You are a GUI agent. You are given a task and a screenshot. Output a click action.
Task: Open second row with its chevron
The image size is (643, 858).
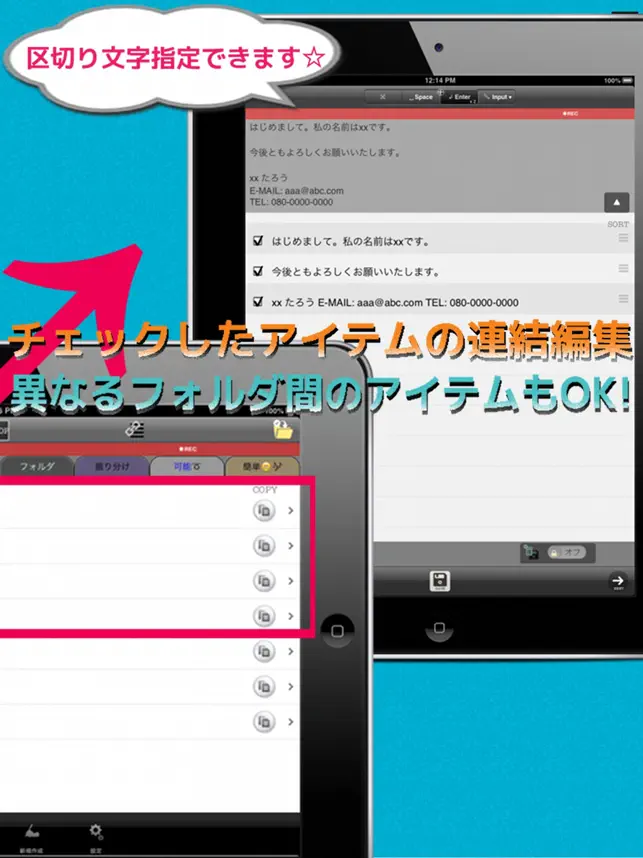pyautogui.click(x=291, y=546)
